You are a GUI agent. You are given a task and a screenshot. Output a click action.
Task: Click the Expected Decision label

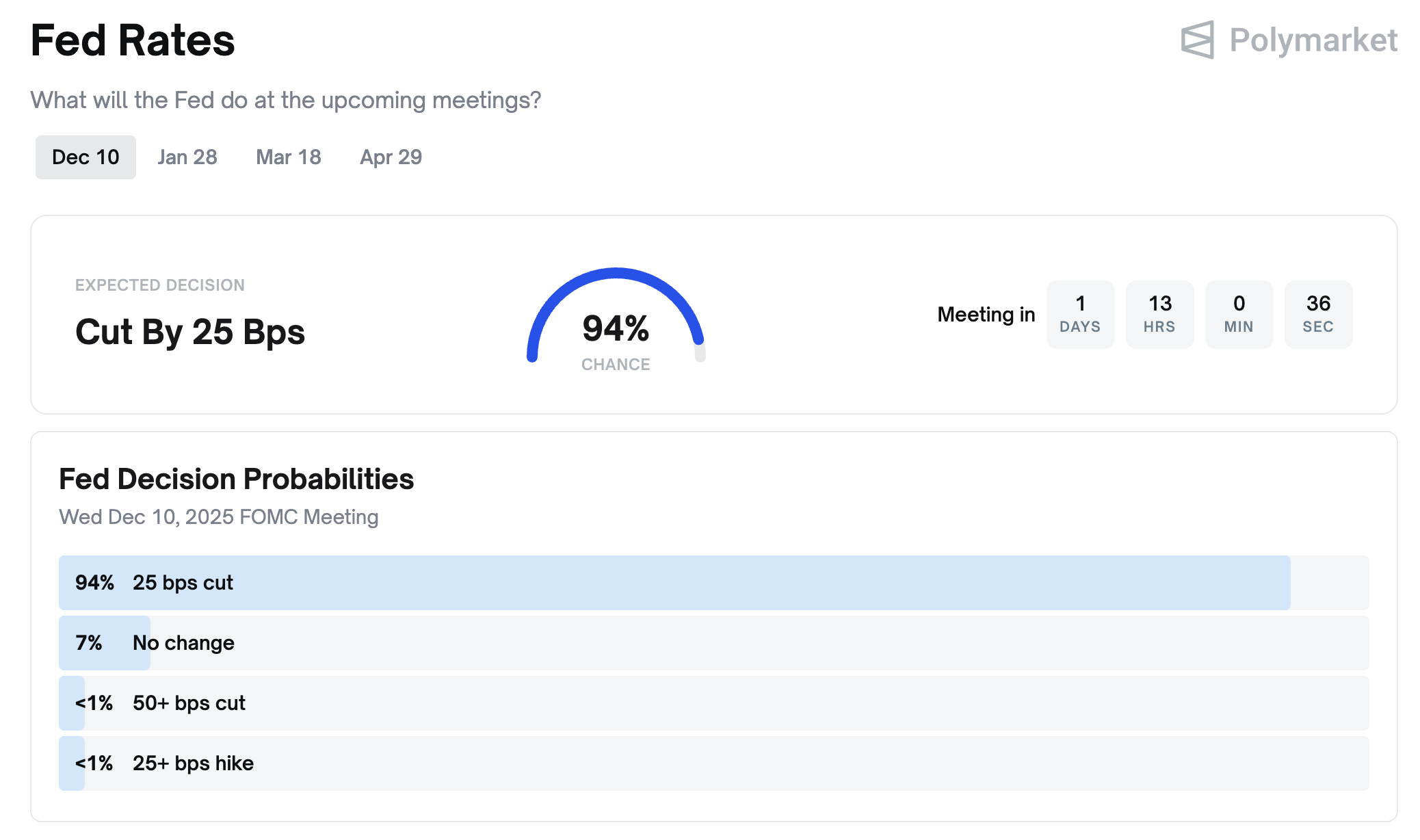[159, 285]
